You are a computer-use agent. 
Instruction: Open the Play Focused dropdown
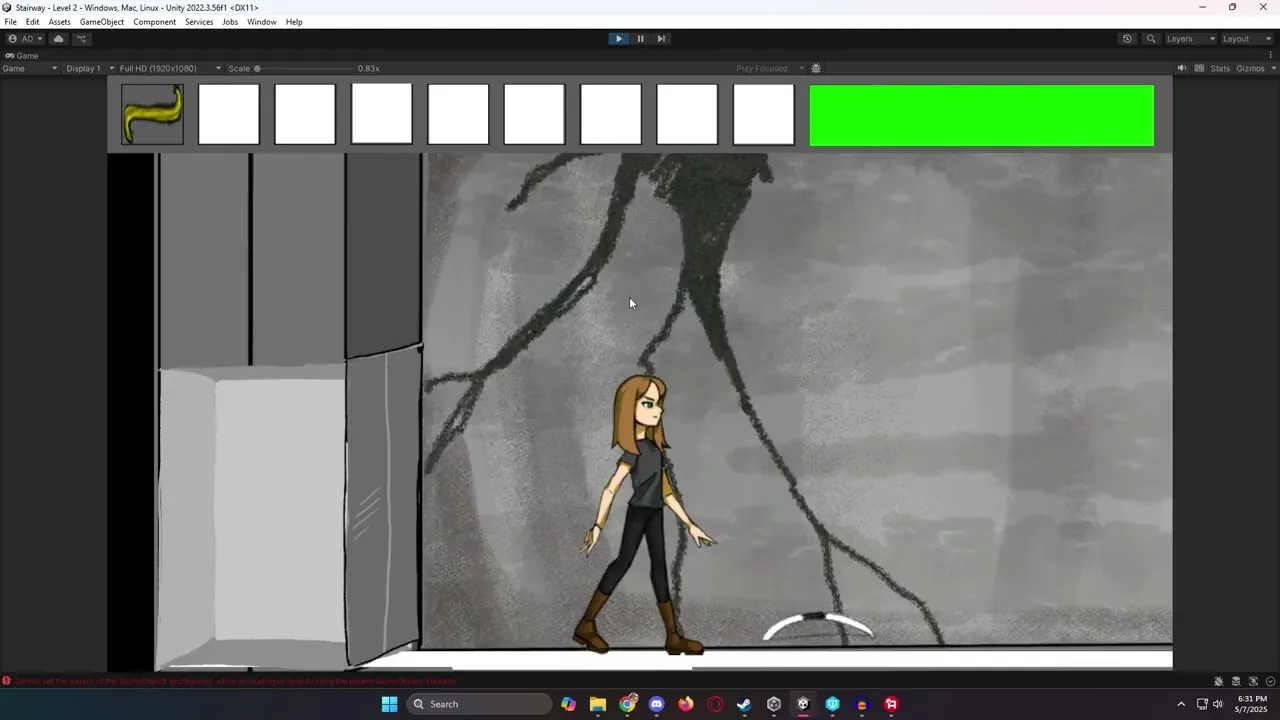click(770, 68)
